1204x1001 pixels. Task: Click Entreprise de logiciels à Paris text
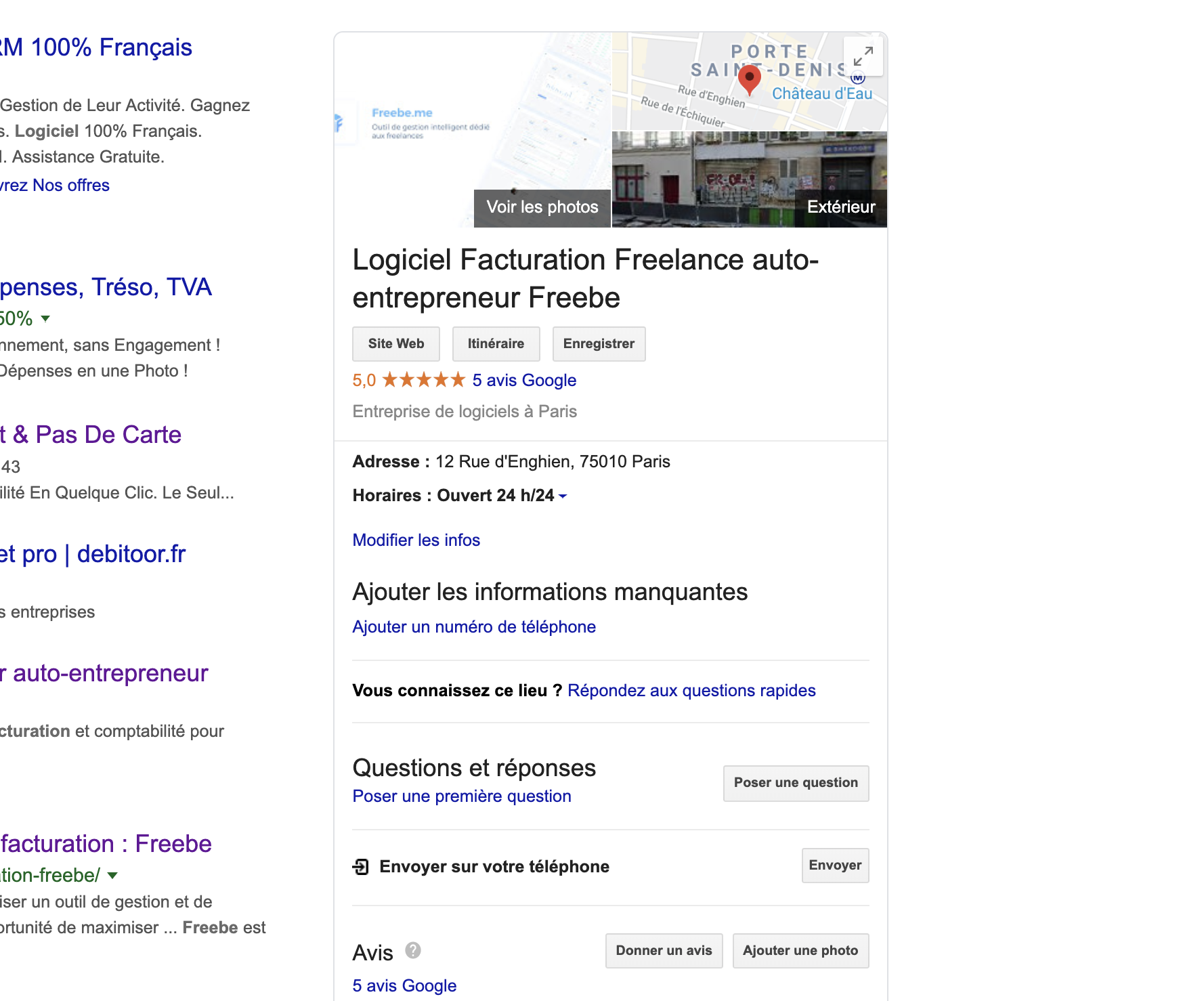click(x=465, y=412)
